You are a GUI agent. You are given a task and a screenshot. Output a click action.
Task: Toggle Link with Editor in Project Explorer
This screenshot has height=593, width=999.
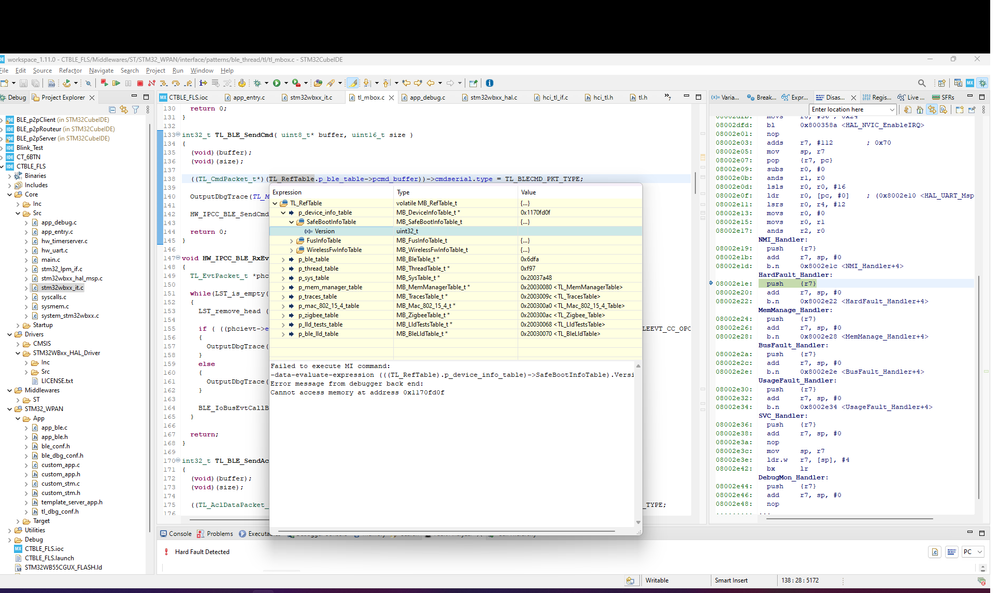(x=124, y=110)
